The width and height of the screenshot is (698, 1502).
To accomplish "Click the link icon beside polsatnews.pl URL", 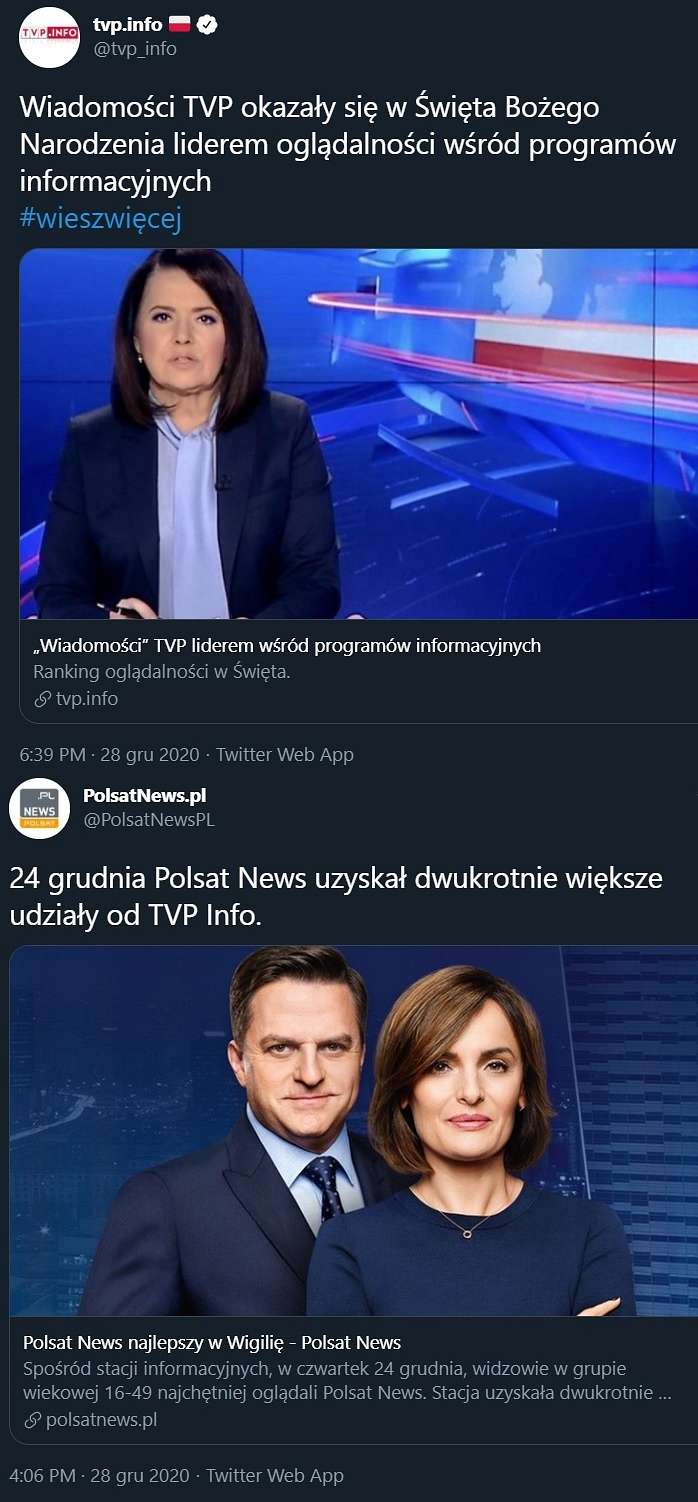I will pyautogui.click(x=32, y=1420).
